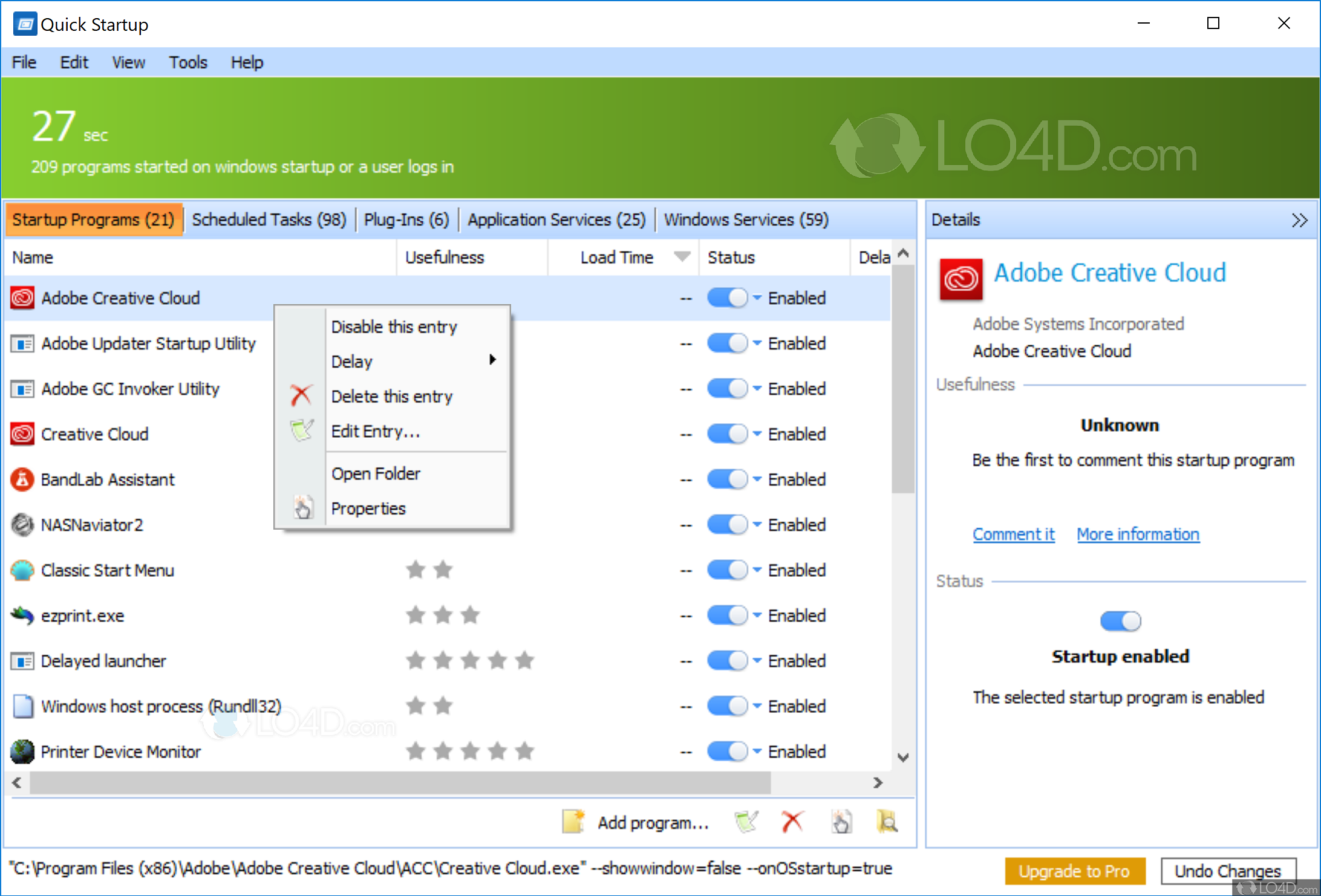Switch to the Scheduled Tasks tab
The height and width of the screenshot is (896, 1321).
pos(269,219)
